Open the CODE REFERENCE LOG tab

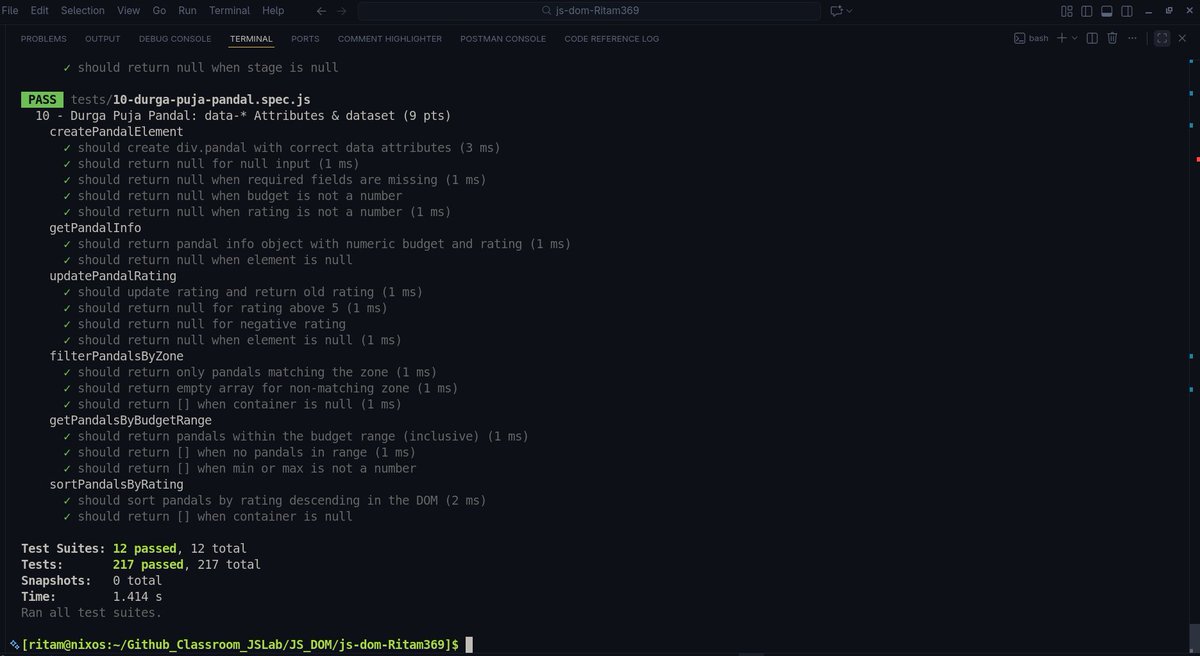(x=611, y=39)
